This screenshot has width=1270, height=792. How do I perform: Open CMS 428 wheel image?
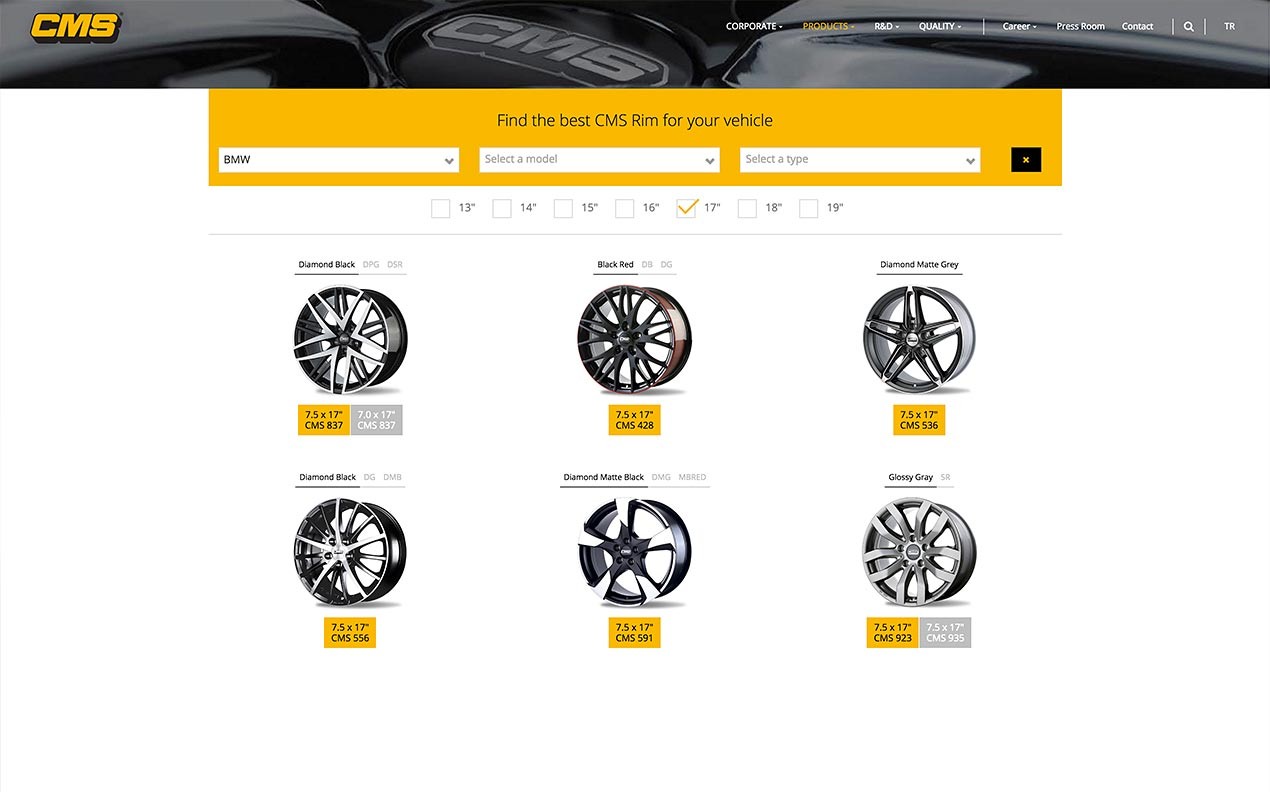coord(635,340)
